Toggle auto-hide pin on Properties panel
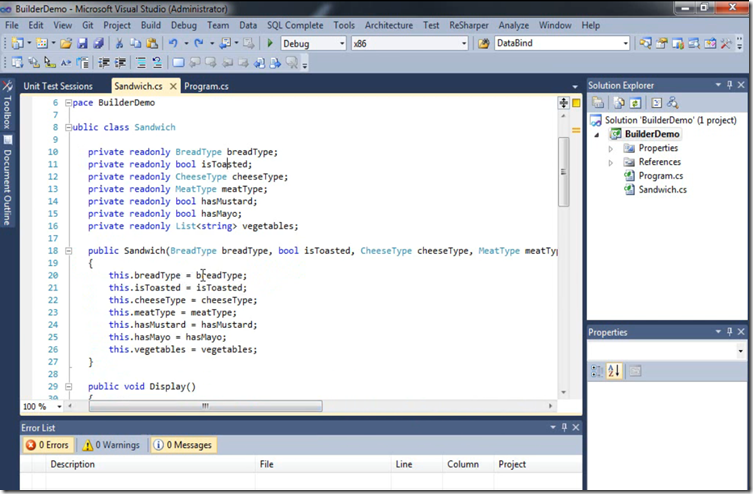The height and width of the screenshot is (494, 753). pos(729,332)
